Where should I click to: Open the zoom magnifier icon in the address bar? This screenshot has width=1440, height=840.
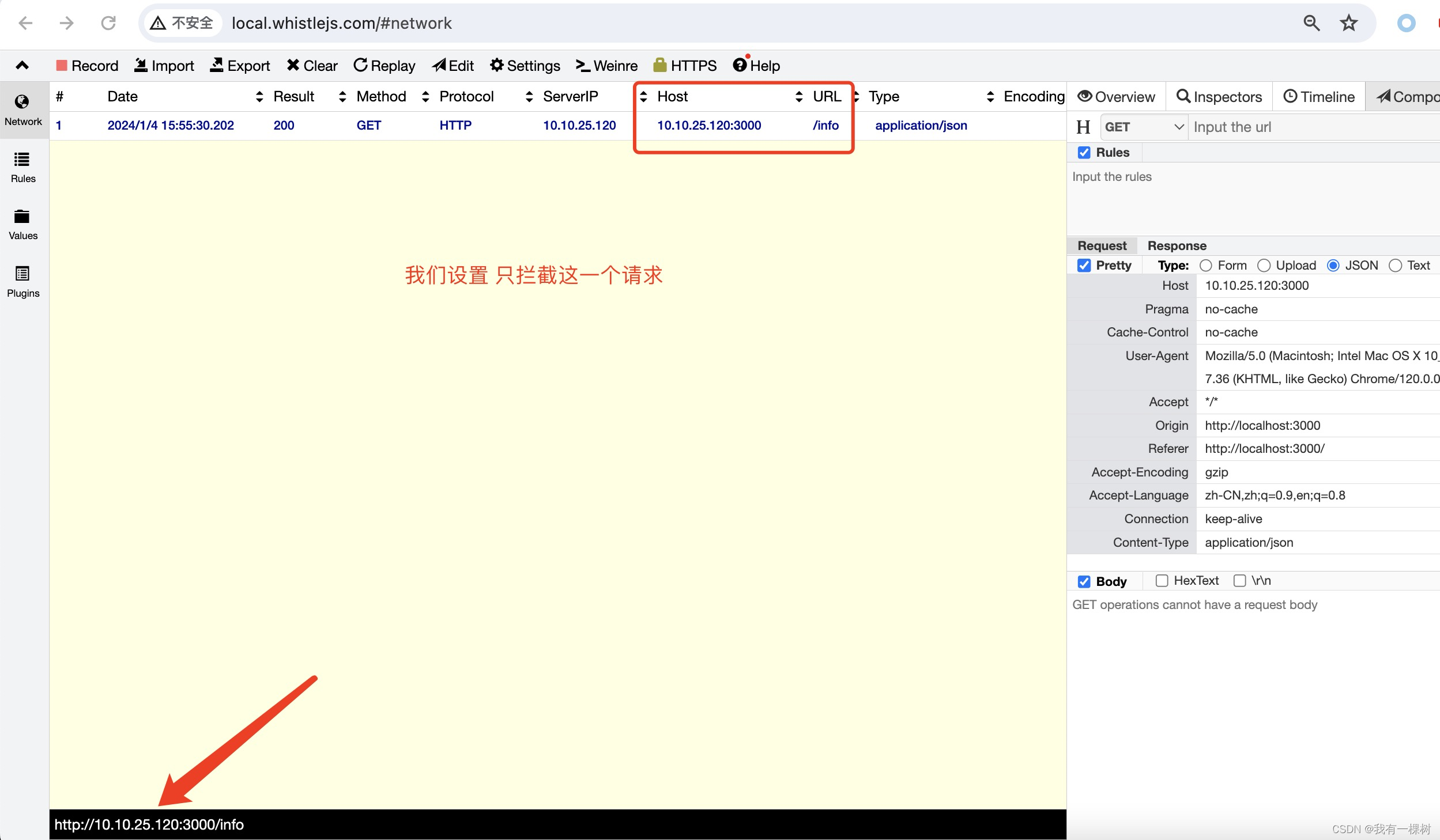(1311, 23)
